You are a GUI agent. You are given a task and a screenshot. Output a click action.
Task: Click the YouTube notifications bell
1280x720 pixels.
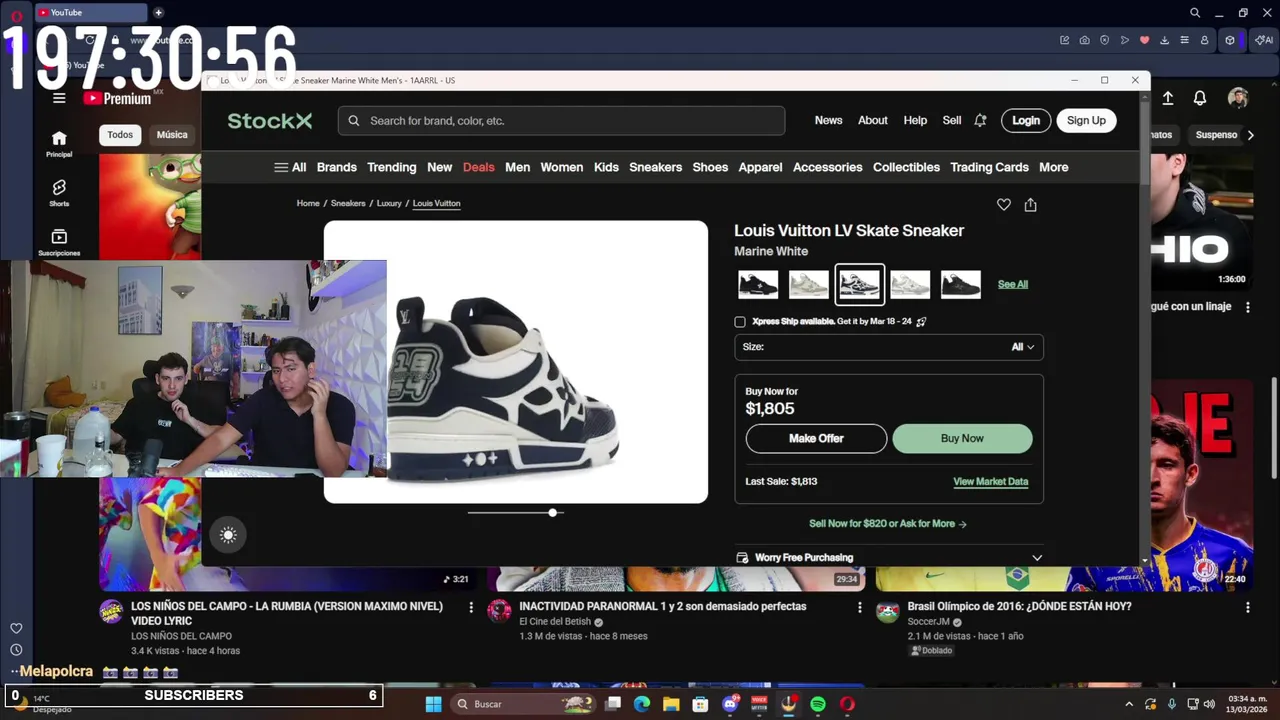(x=1199, y=98)
